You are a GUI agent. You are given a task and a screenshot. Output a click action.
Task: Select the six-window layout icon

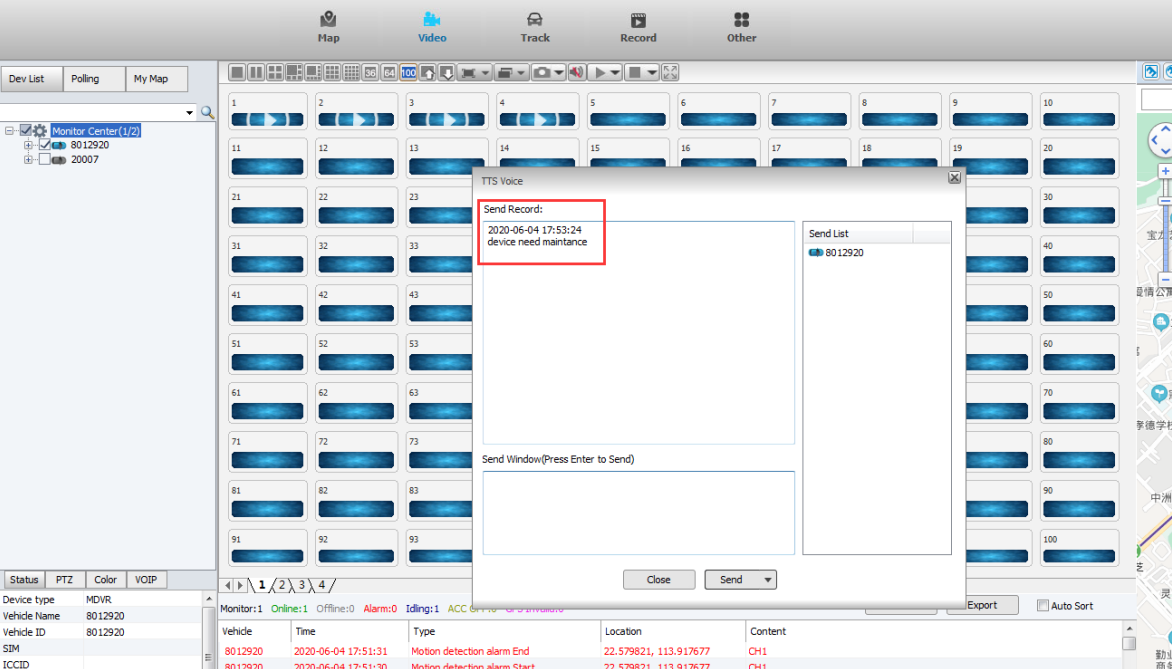coord(294,73)
